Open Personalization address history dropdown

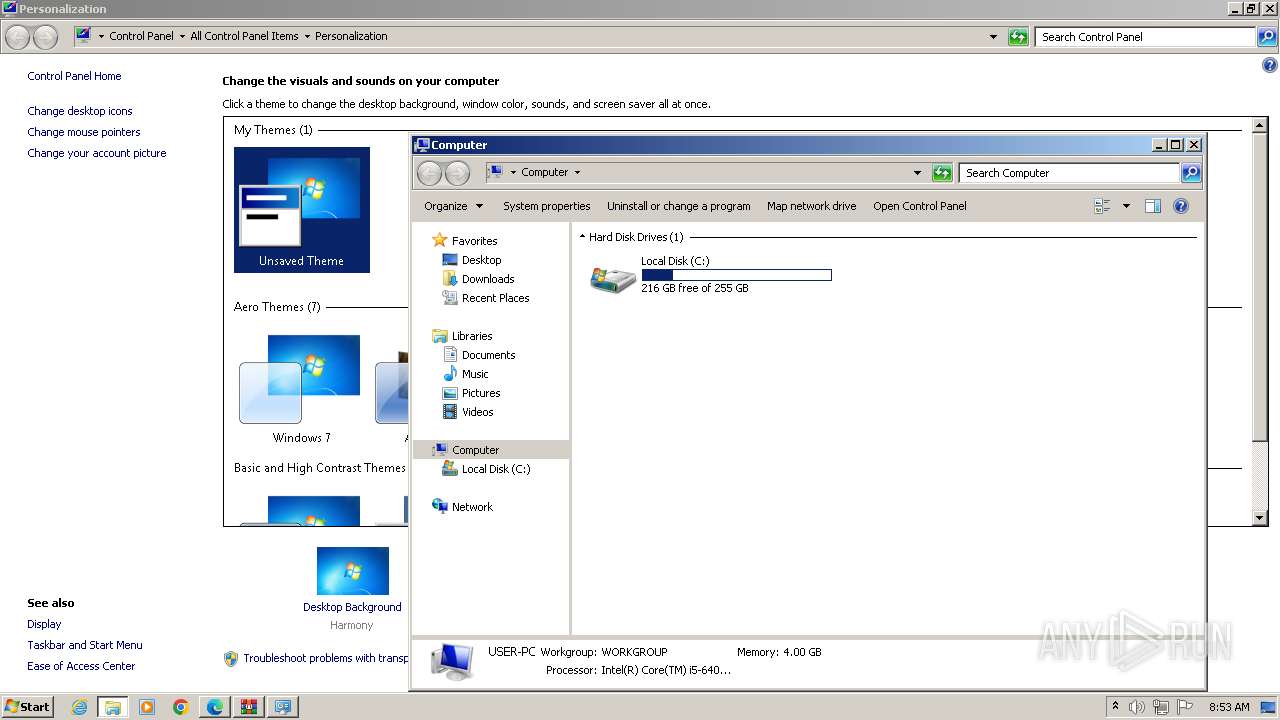coord(993,37)
